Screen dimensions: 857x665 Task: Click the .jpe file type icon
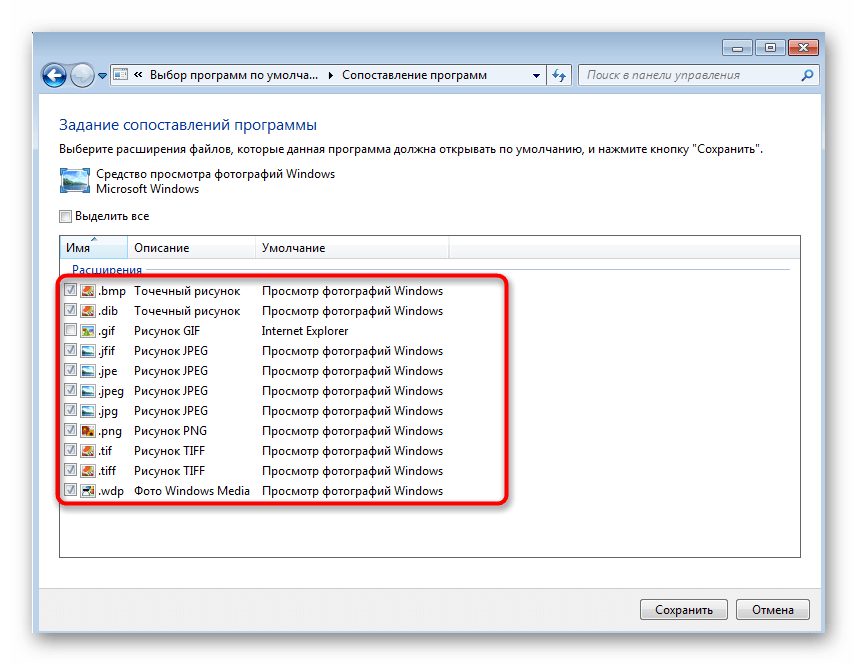click(x=87, y=370)
